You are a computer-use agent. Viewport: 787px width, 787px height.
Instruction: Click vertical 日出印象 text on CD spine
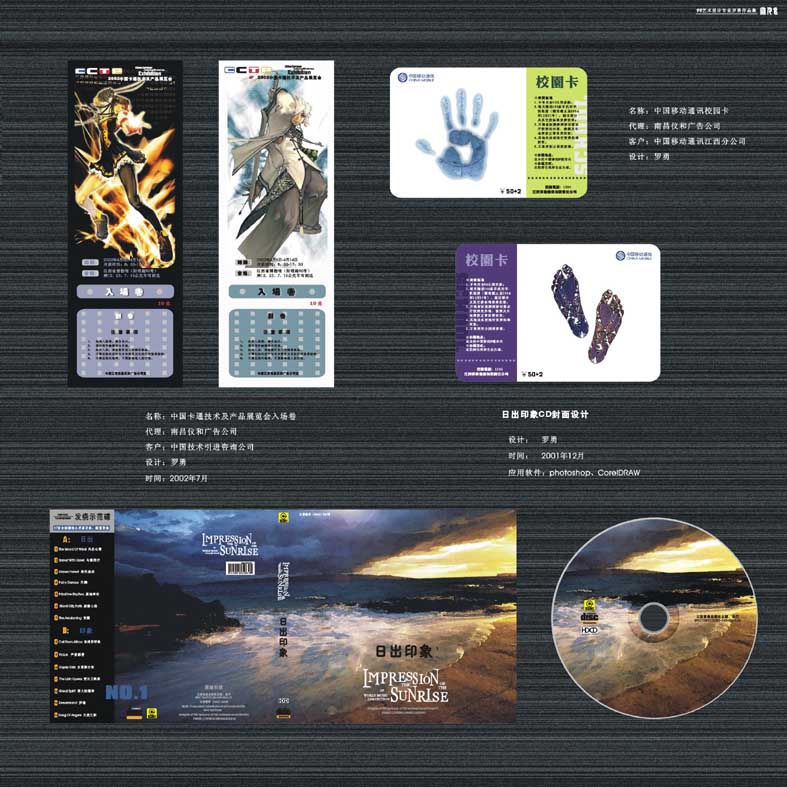click(x=283, y=637)
